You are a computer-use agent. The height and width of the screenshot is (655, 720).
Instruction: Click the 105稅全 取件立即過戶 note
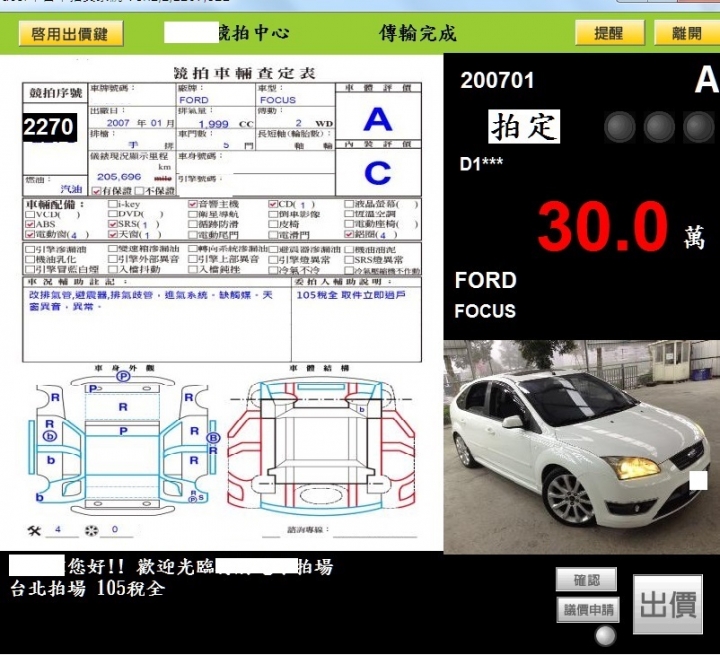[x=351, y=295]
